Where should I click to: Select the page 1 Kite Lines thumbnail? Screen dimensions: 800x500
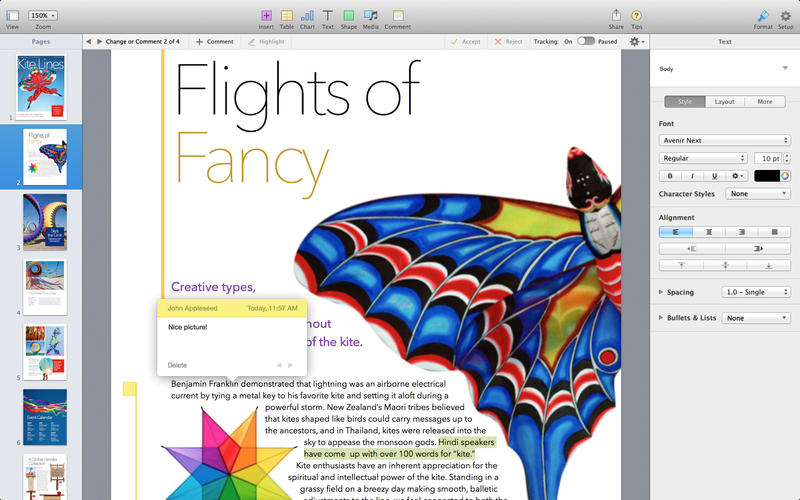[x=41, y=87]
